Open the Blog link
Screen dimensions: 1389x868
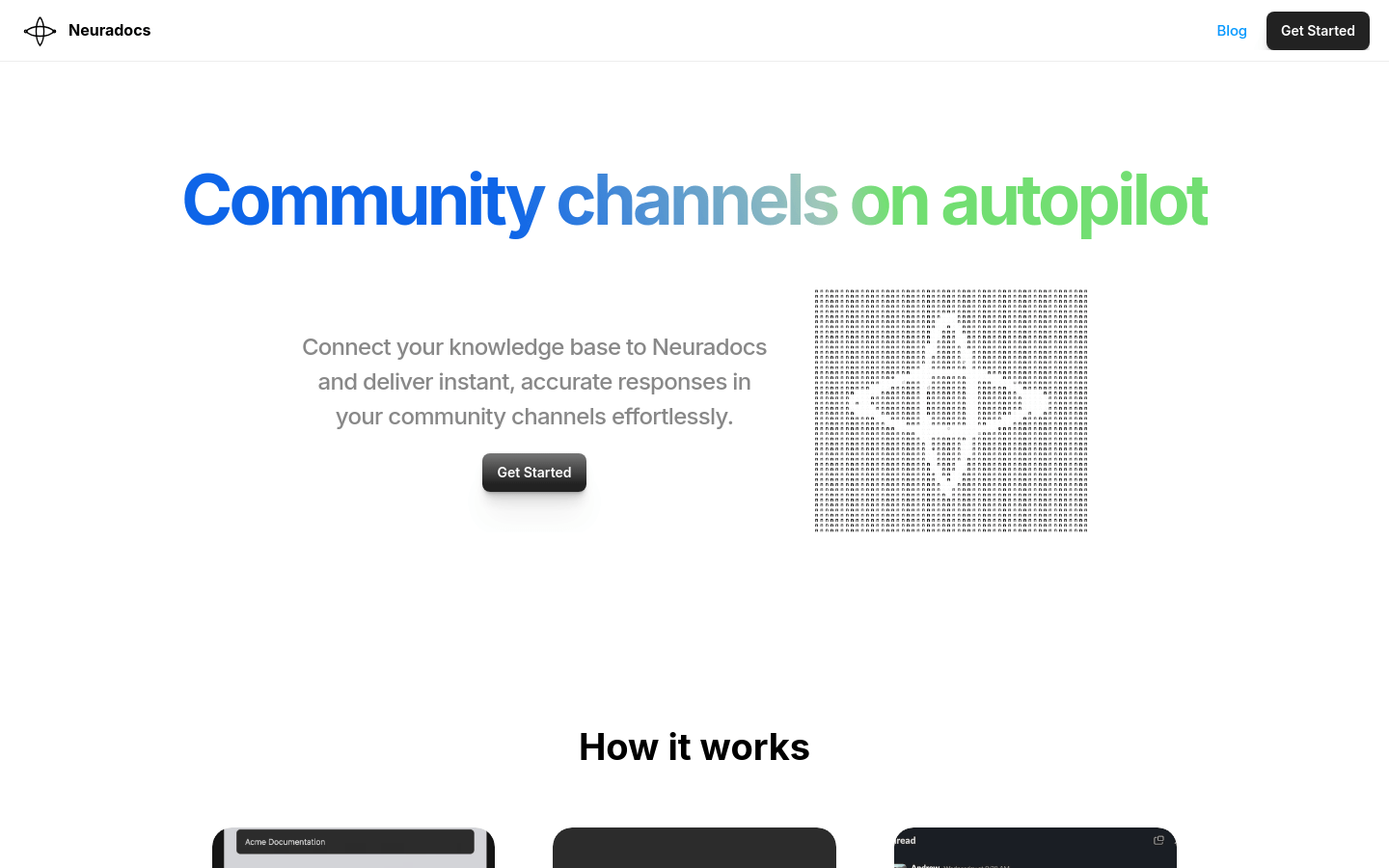tap(1232, 31)
